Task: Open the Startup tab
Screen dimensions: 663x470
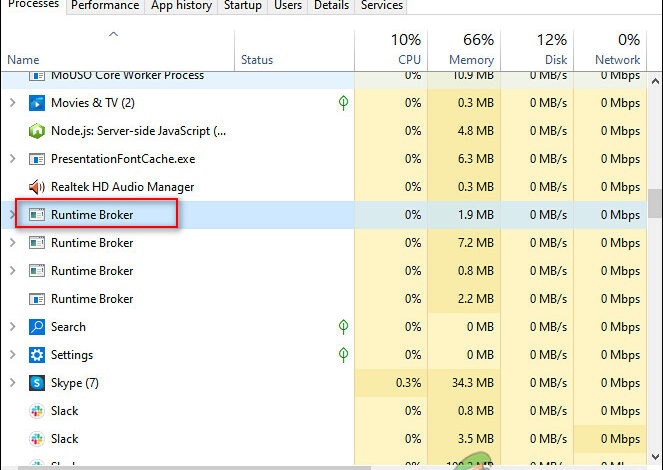Action: coord(242,6)
